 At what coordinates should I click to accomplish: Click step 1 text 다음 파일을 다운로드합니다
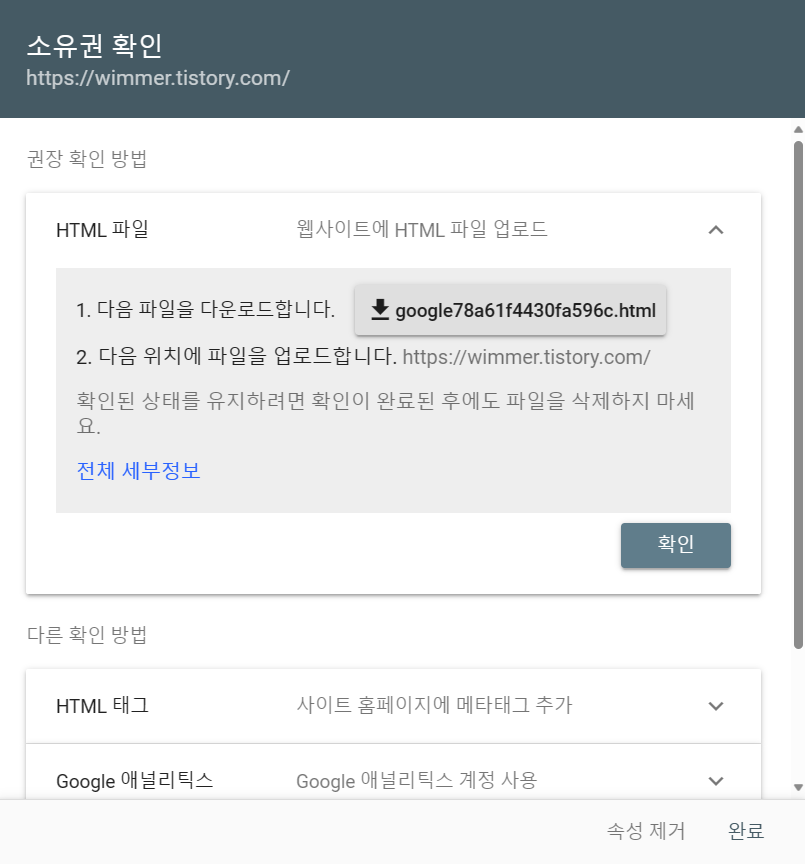pyautogui.click(x=206, y=309)
